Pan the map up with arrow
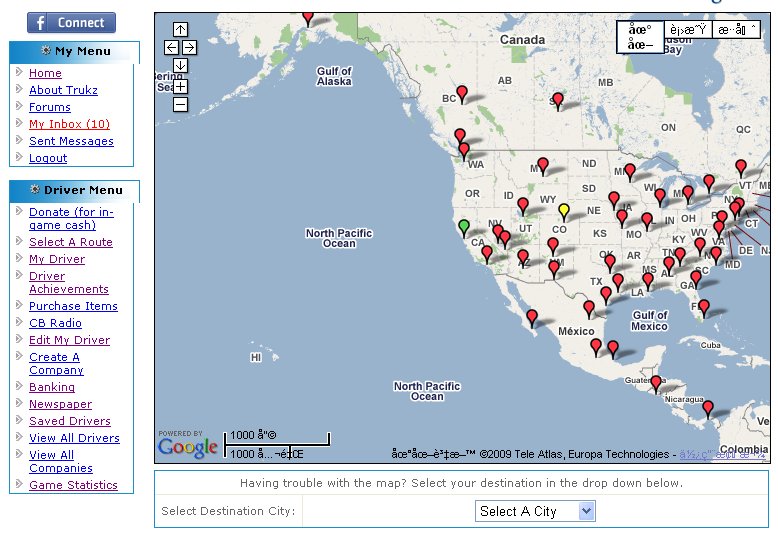This screenshot has height=542, width=778. (181, 29)
